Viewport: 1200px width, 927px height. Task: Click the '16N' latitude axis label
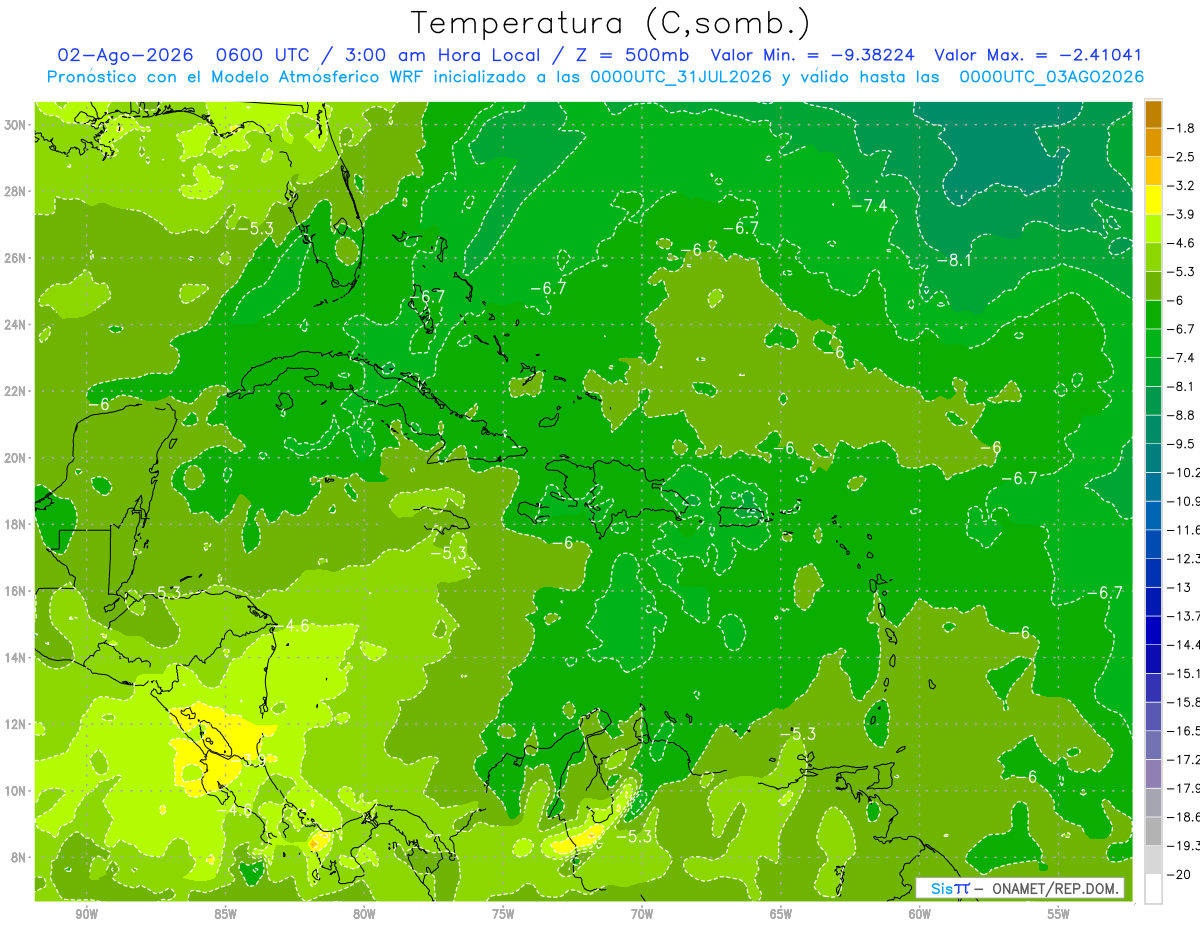pos(15,591)
